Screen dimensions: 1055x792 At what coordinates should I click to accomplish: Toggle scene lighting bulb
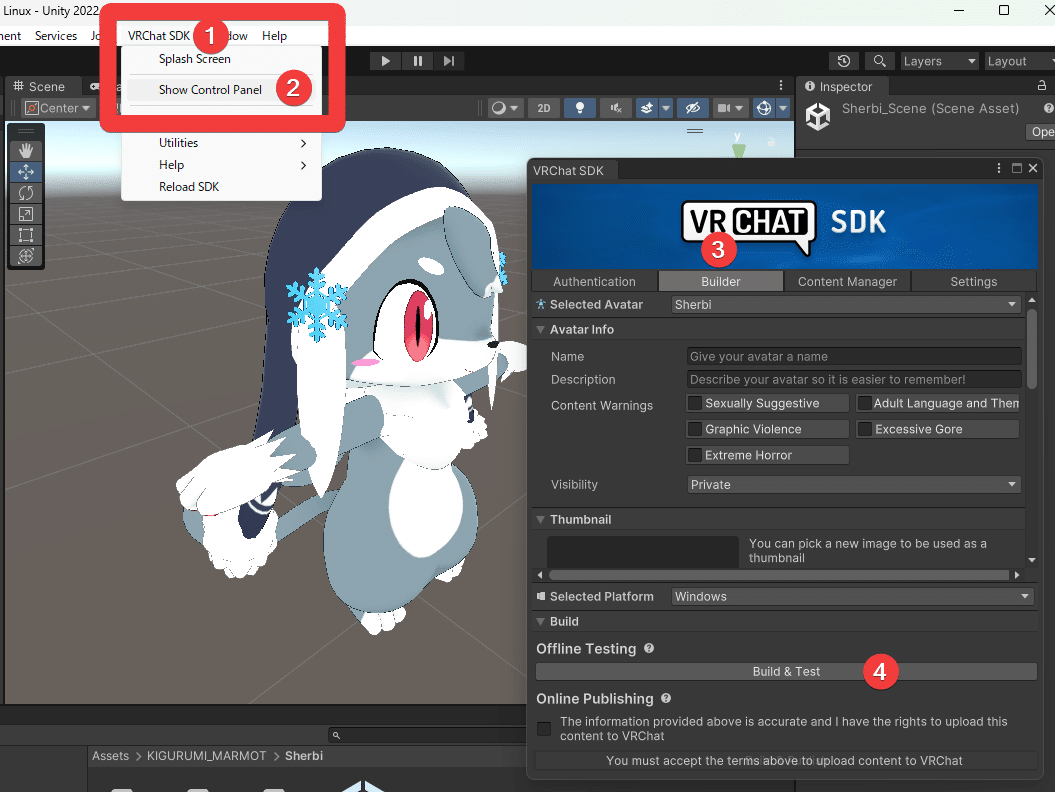pyautogui.click(x=579, y=108)
